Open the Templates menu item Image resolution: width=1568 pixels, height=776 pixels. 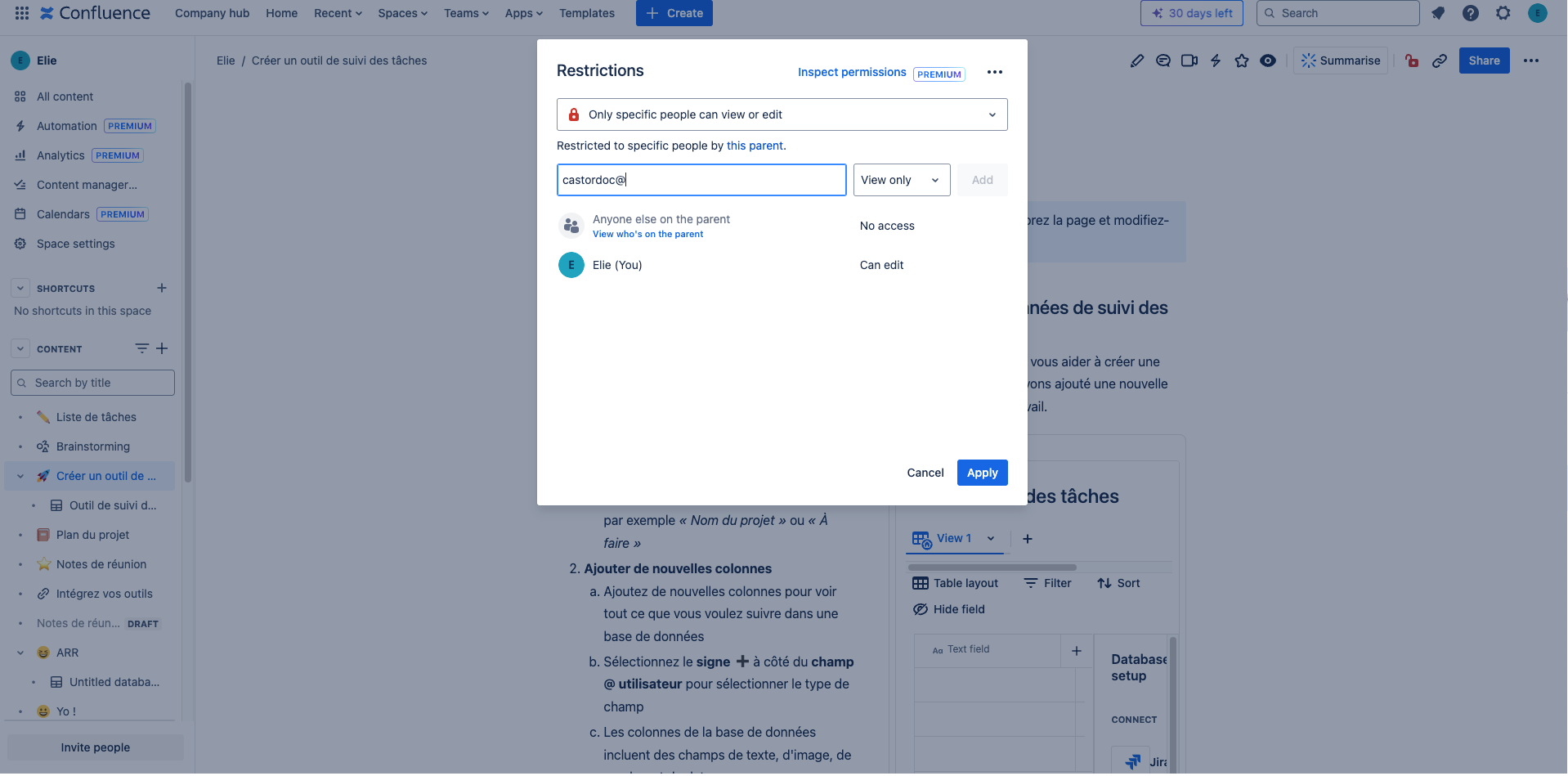coord(586,13)
